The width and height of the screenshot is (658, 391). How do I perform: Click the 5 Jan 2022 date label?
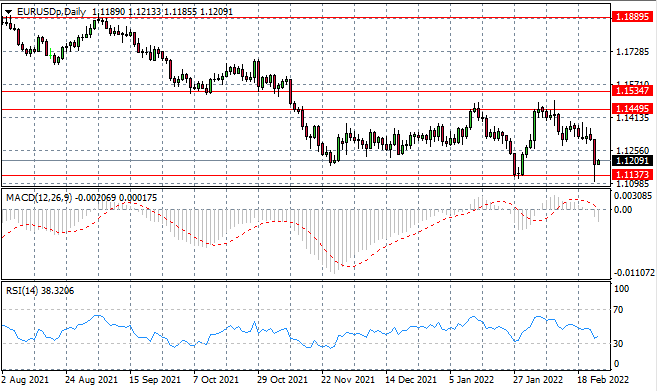(472, 380)
